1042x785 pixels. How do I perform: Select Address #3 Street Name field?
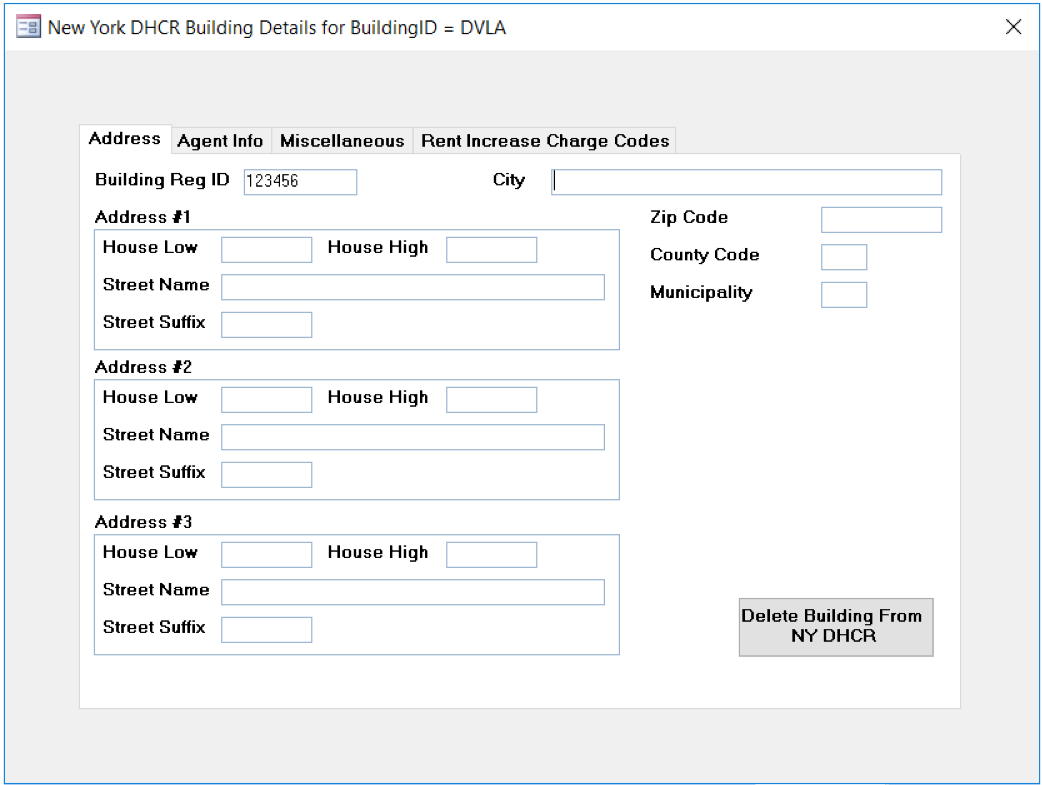[x=413, y=592]
